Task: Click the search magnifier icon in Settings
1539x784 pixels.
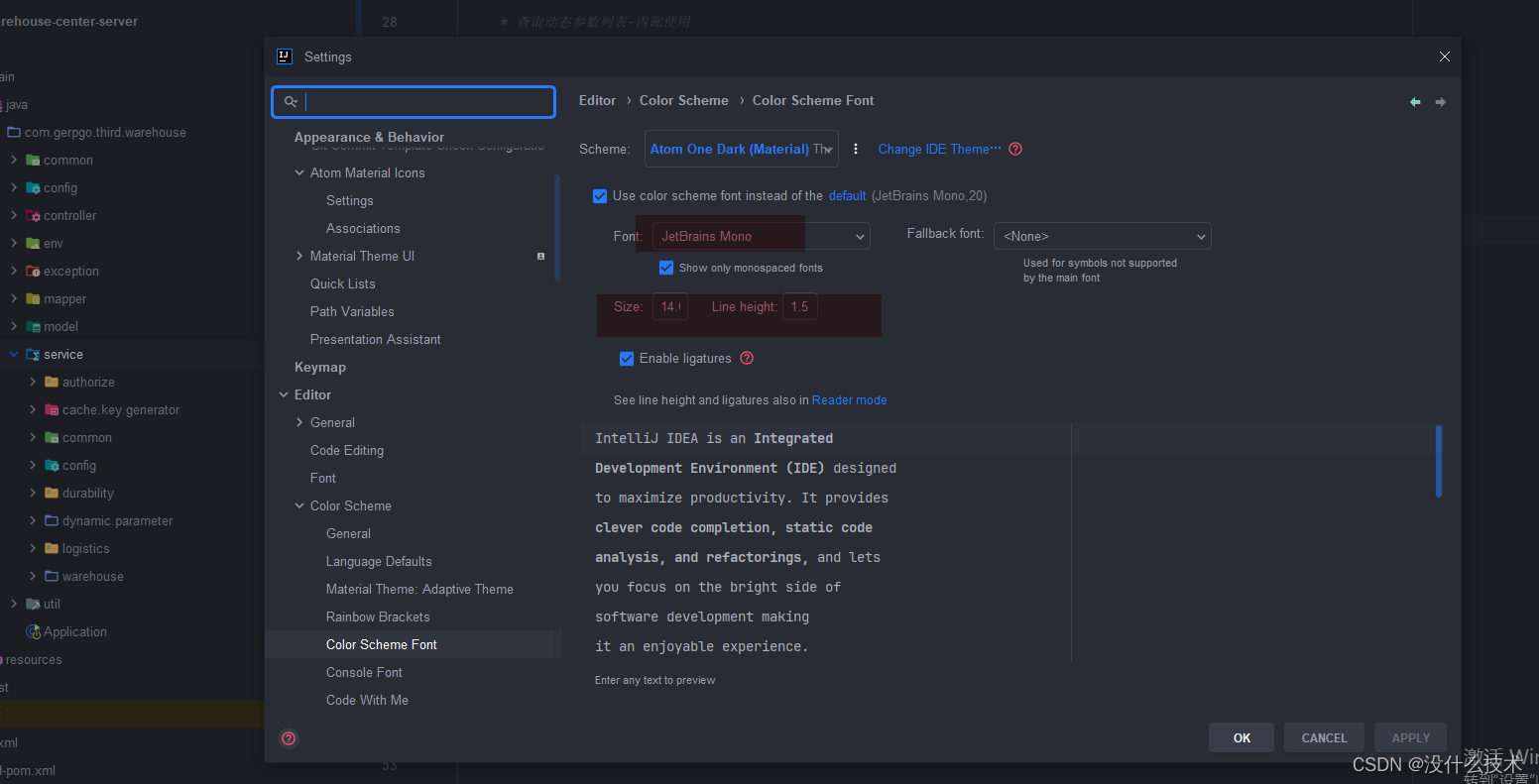Action: click(291, 101)
